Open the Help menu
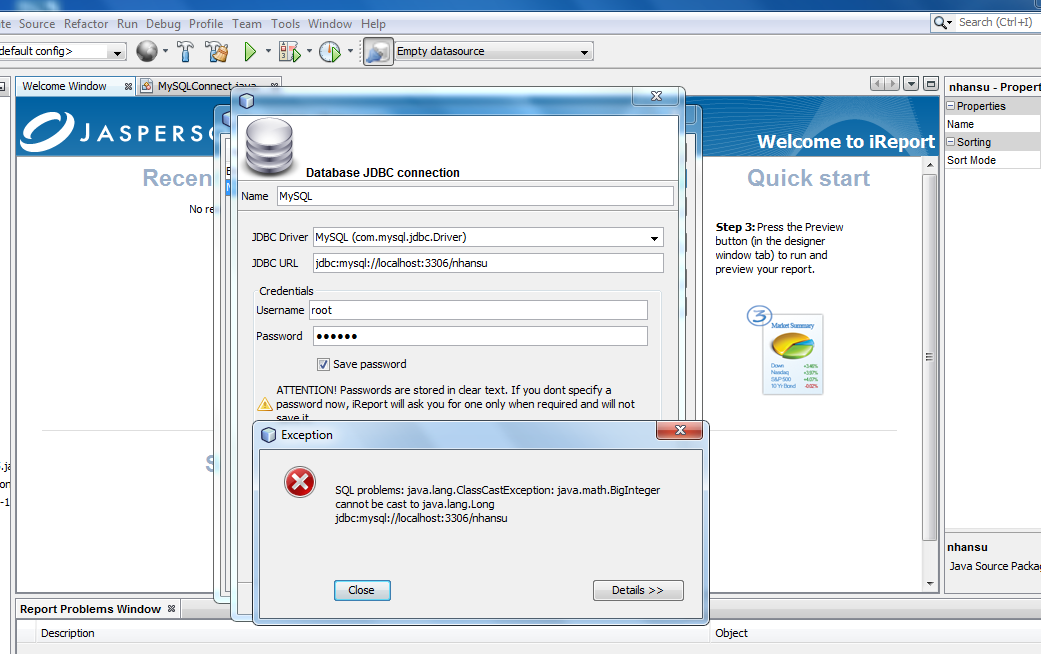1041x654 pixels. [x=373, y=24]
